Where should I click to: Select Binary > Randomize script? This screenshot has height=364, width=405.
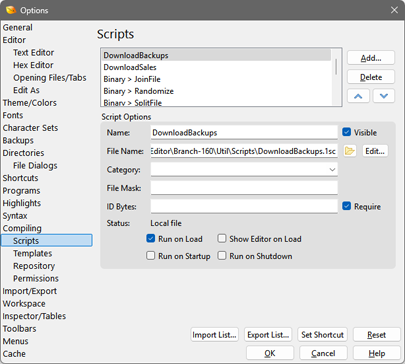coord(216,91)
